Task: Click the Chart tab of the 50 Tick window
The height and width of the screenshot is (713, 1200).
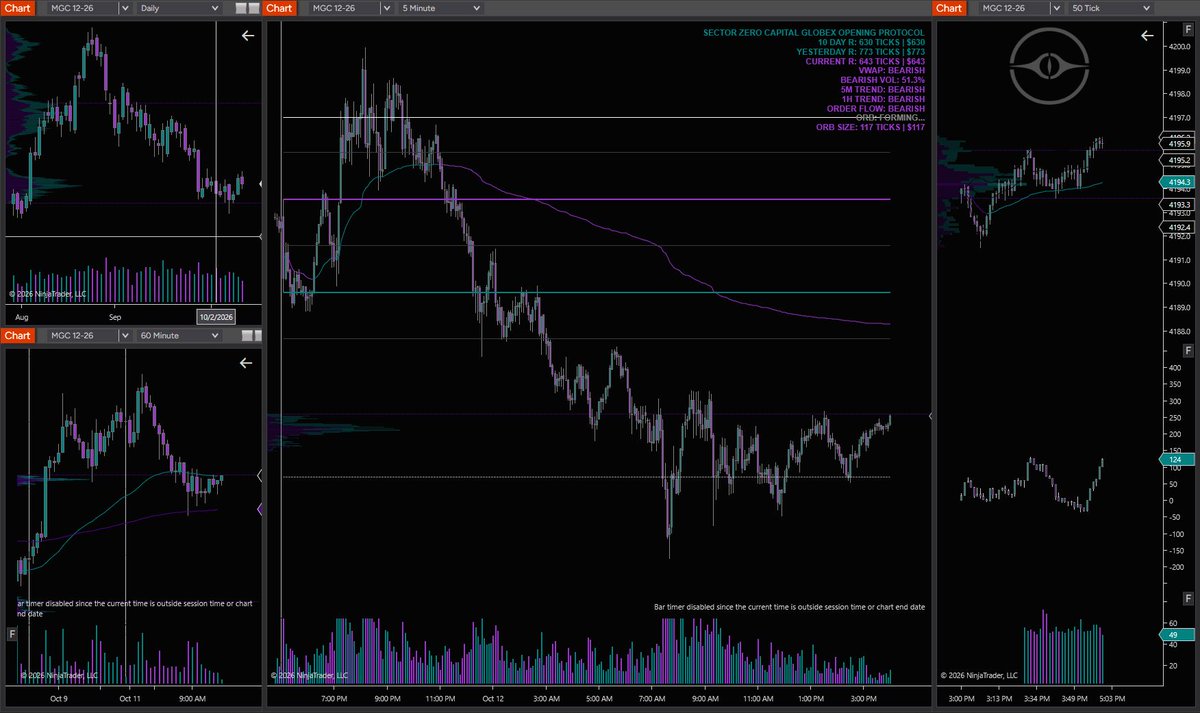Action: [949, 8]
